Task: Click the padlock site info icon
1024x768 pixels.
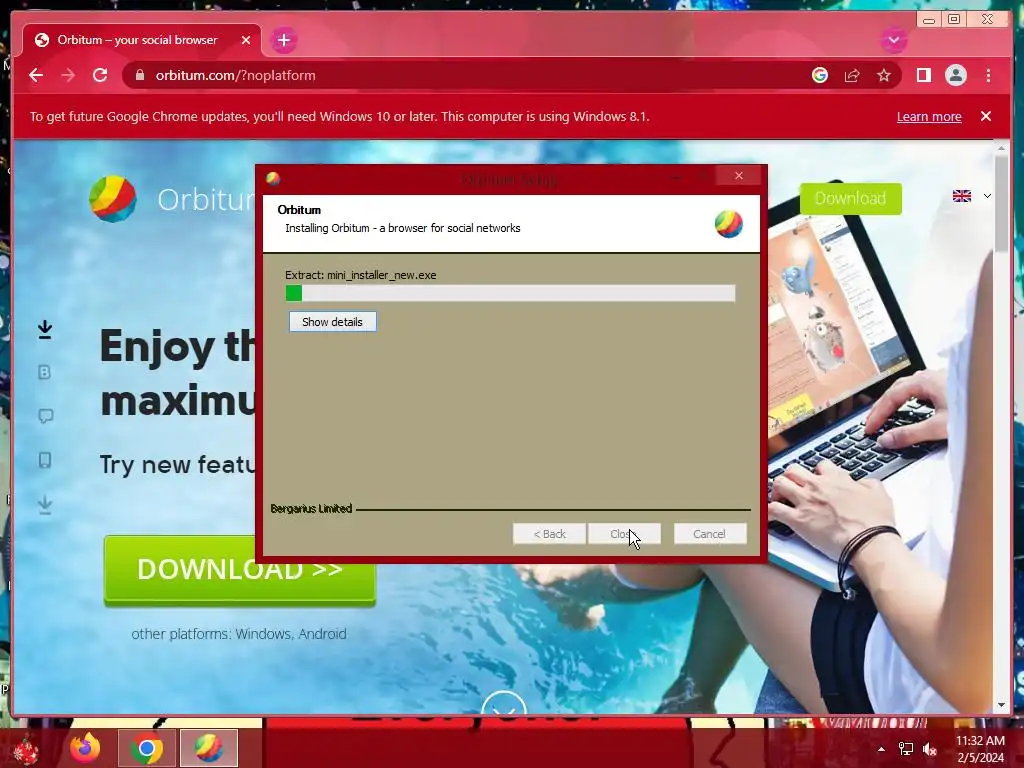Action: [x=139, y=75]
